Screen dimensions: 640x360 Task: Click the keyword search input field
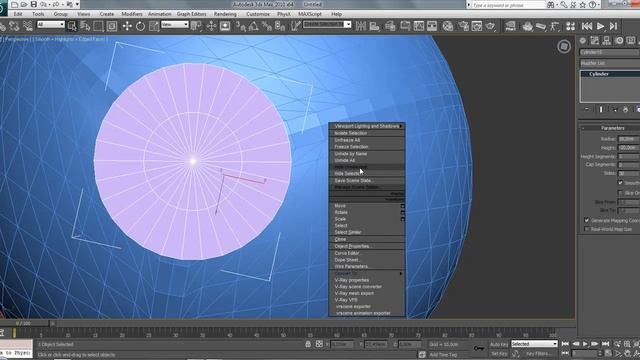(x=508, y=5)
